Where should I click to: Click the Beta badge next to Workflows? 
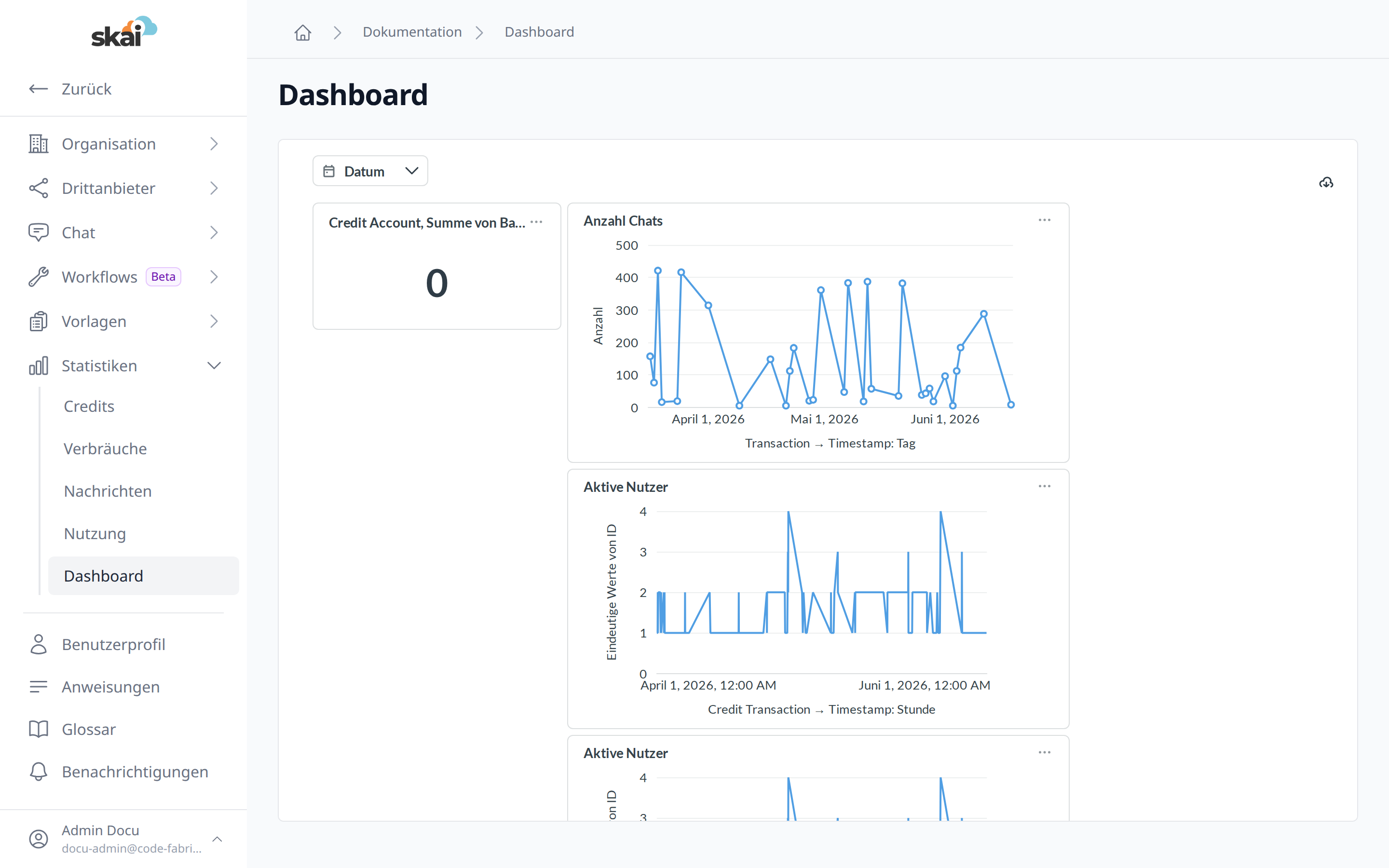tap(163, 277)
